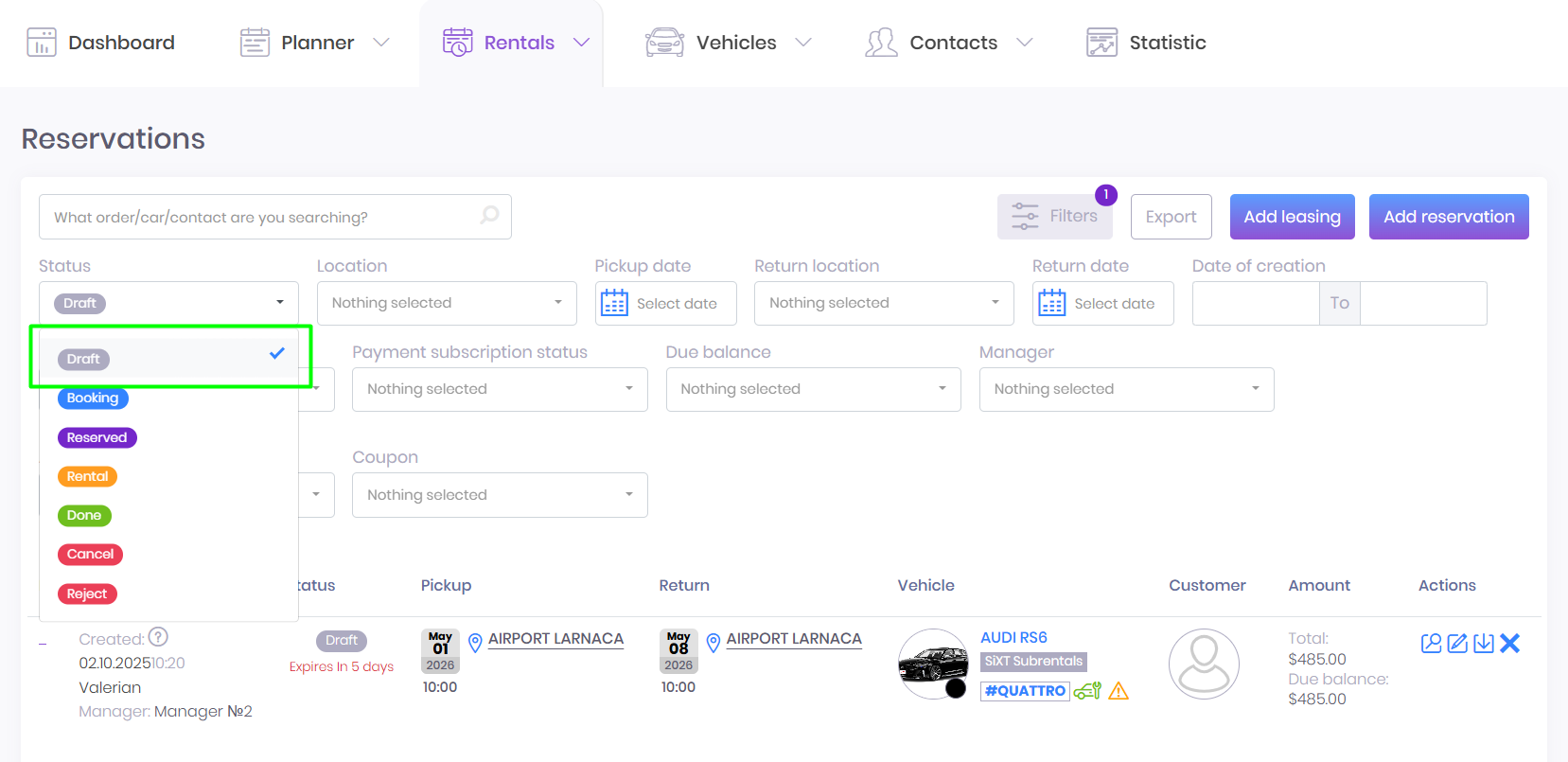Screen dimensions: 1568x762
Task: Open the AUDI RS6 vehicle link
Action: tap(1013, 637)
